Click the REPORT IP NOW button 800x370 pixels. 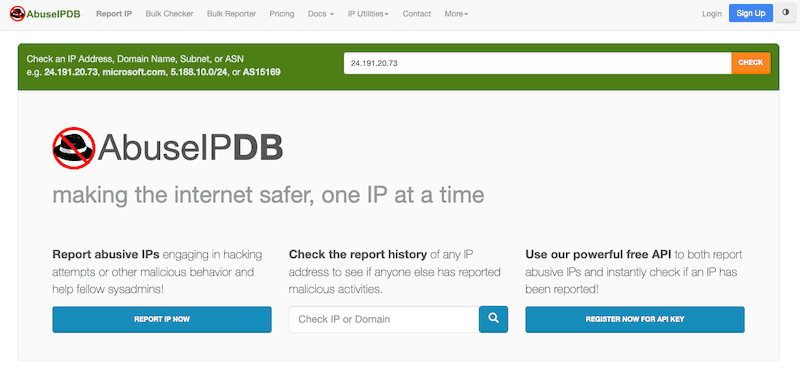tap(162, 319)
